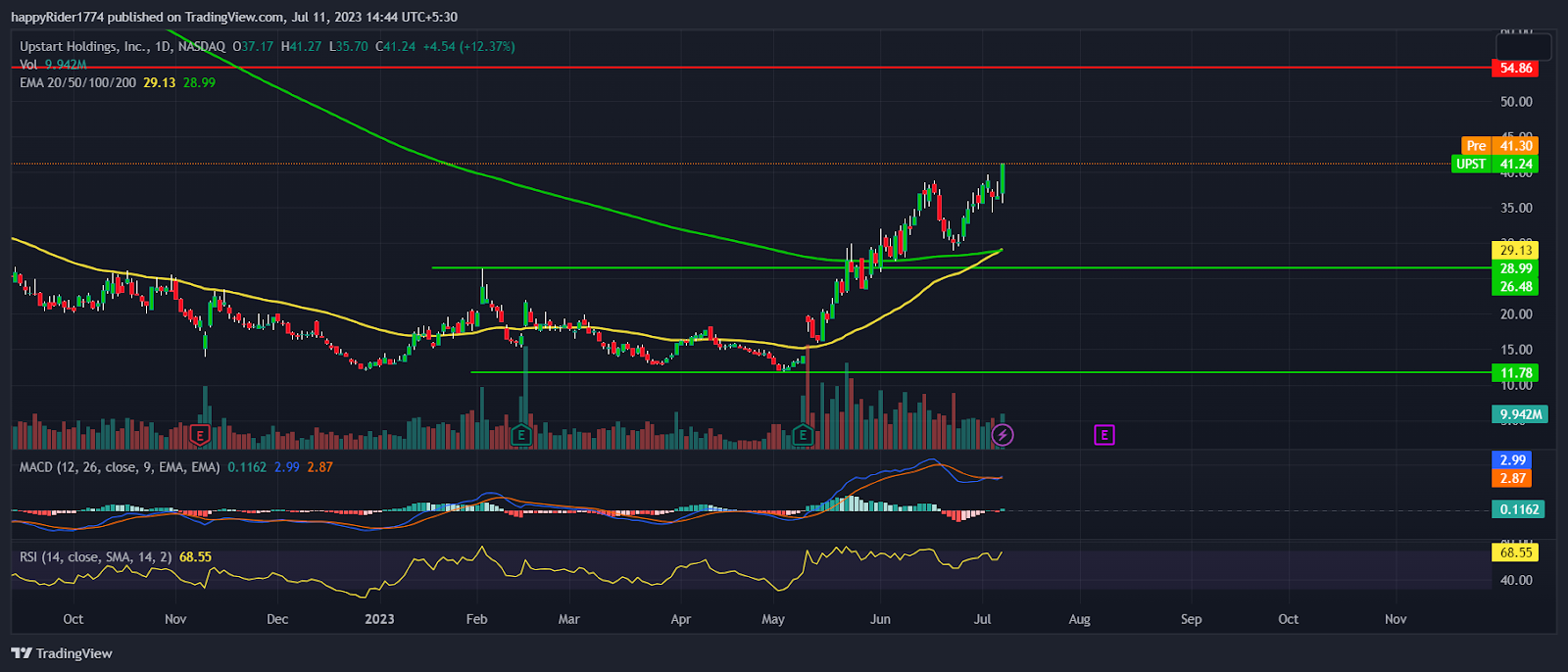
Task: Click the green UPST 41.24 price label
Action: click(x=1494, y=164)
